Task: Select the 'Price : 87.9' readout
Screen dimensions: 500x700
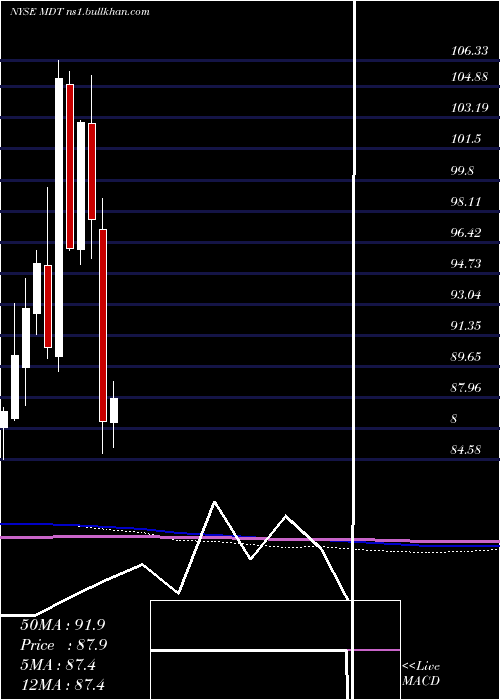Action: click(x=63, y=645)
